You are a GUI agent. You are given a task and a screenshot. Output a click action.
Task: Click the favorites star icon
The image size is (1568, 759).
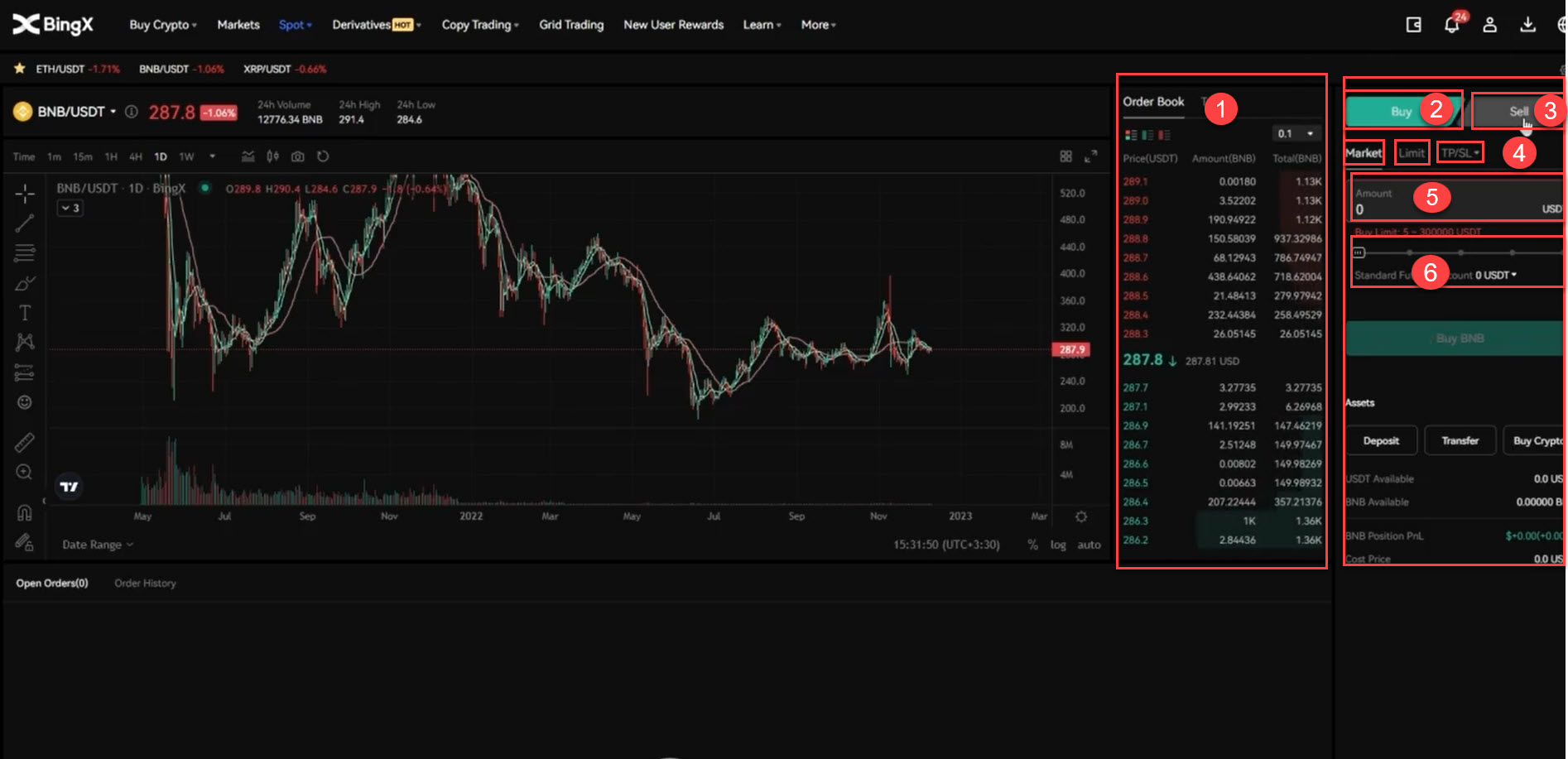(x=19, y=69)
